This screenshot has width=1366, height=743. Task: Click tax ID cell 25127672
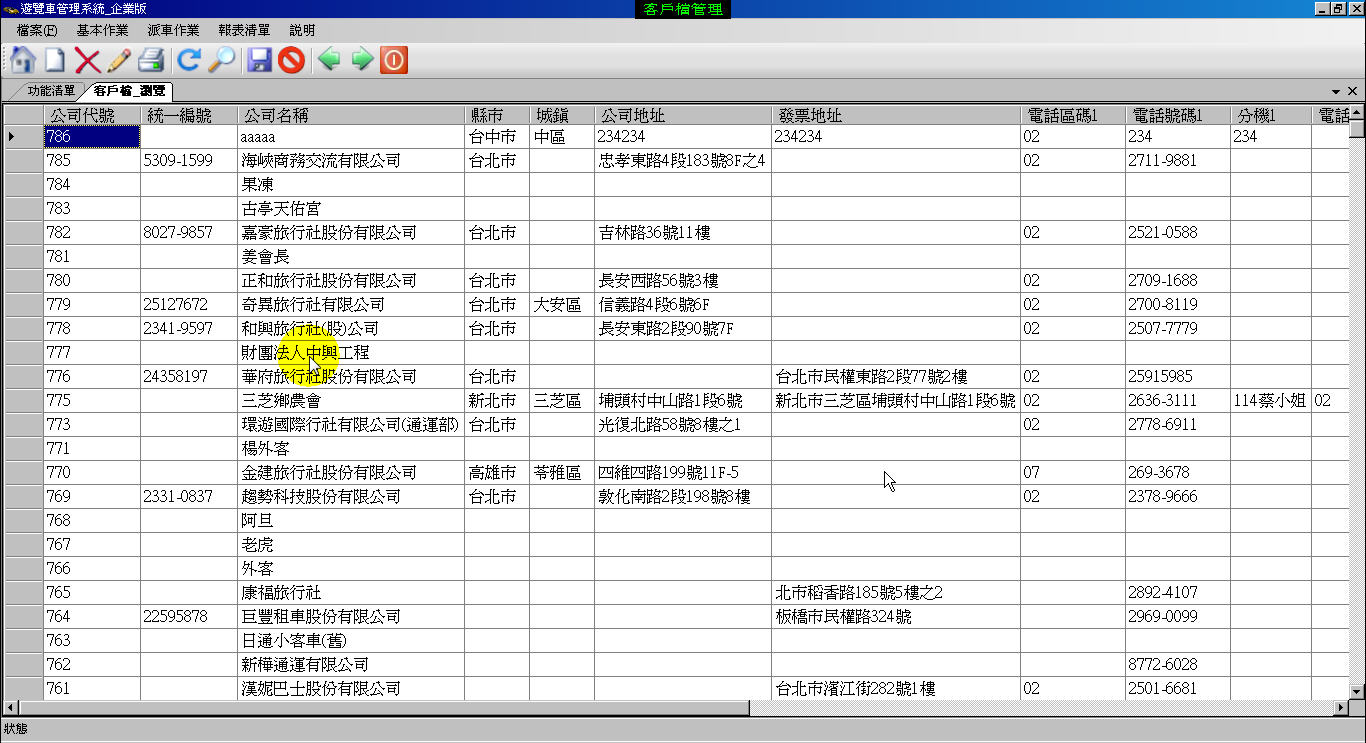coord(189,304)
